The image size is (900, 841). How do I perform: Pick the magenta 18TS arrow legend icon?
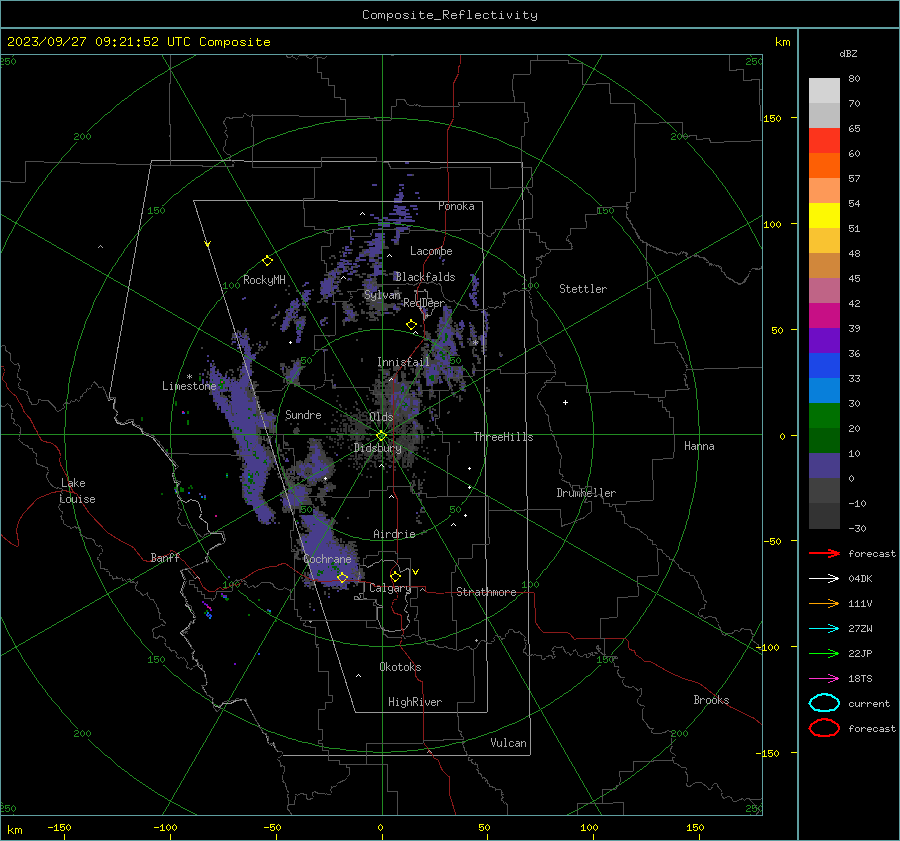click(x=824, y=679)
